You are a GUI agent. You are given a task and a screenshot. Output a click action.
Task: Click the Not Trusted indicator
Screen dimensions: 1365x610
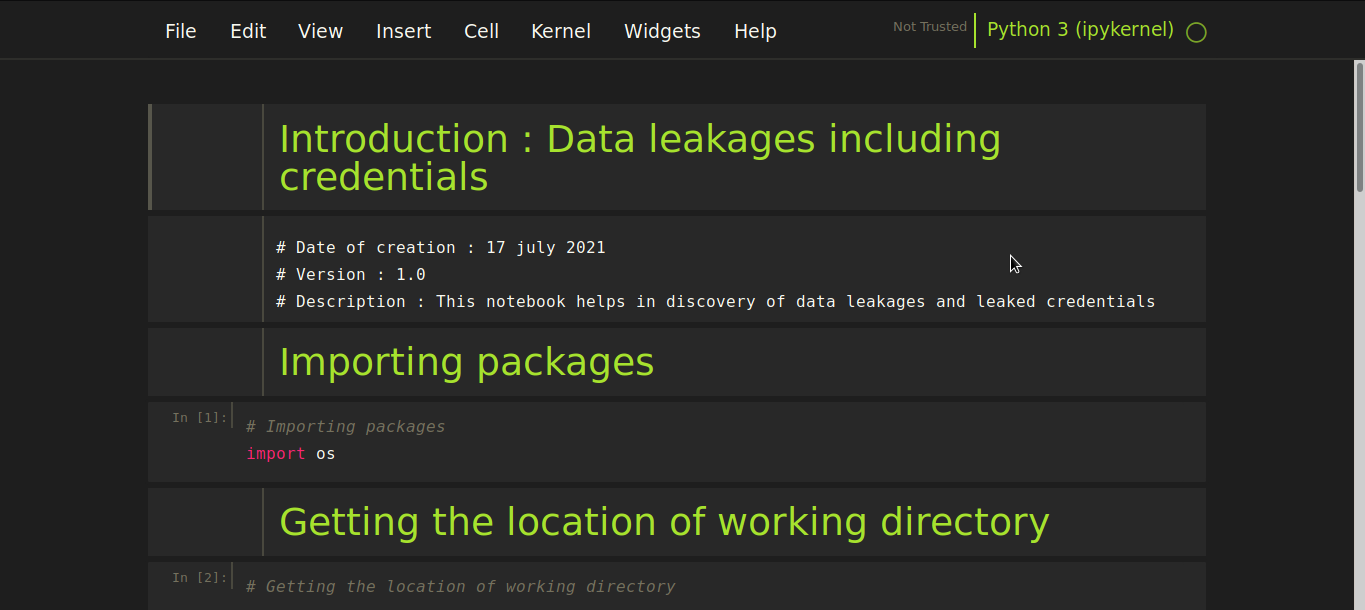(929, 26)
